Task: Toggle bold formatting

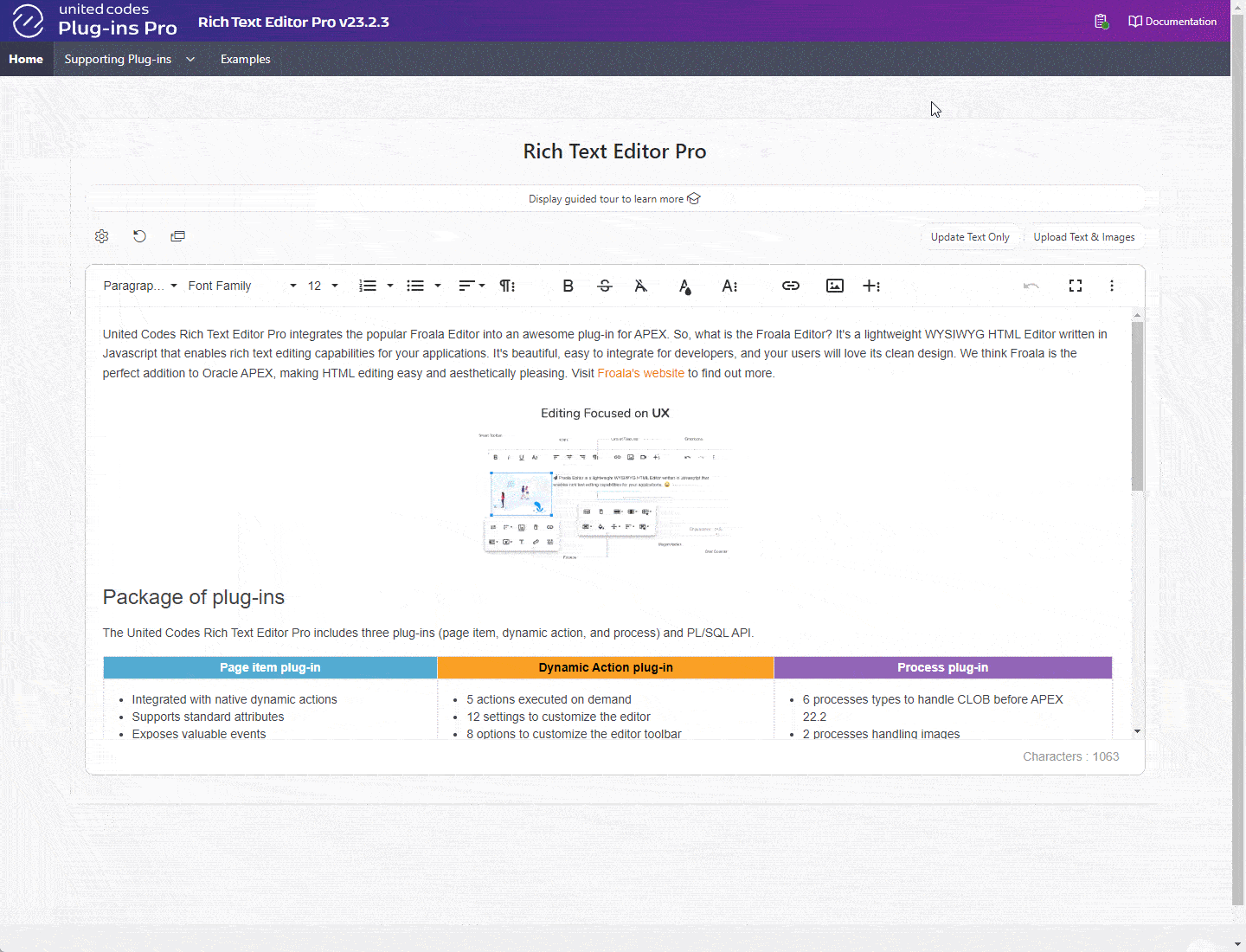Action: [568, 286]
